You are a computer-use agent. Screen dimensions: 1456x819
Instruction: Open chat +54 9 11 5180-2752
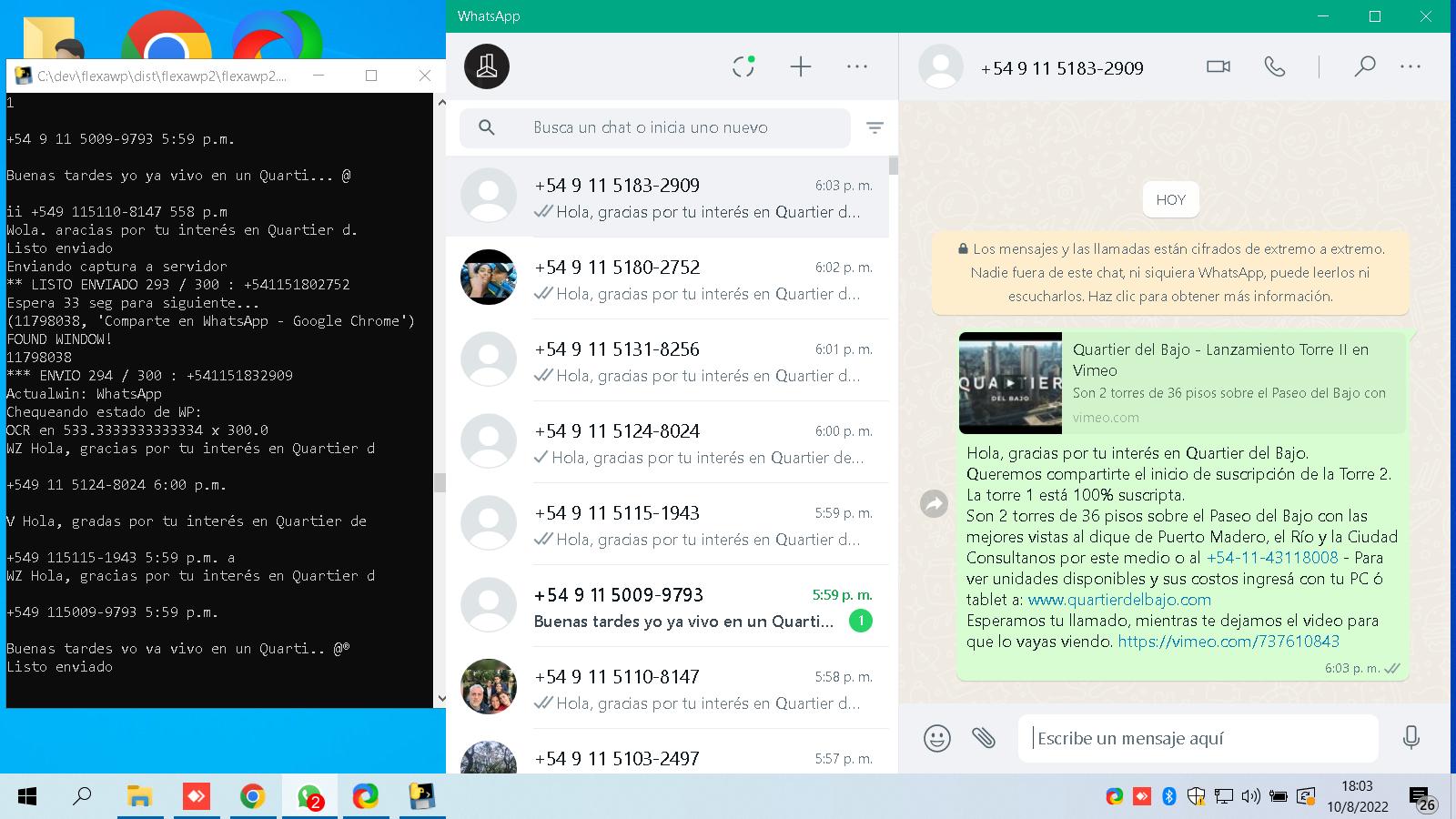point(667,278)
